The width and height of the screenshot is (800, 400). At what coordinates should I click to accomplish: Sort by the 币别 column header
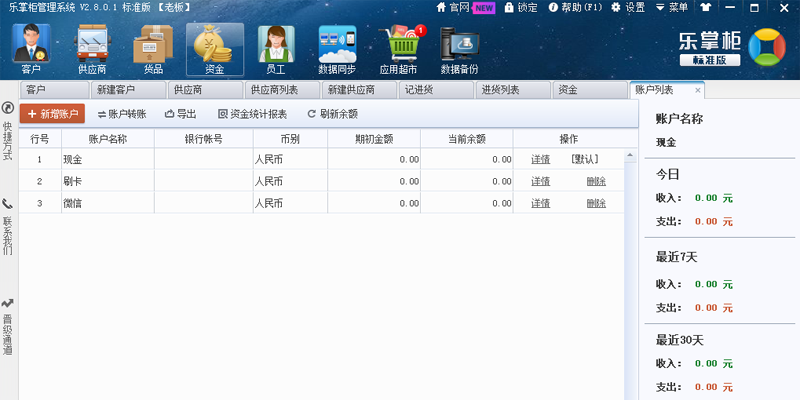pyautogui.click(x=290, y=139)
